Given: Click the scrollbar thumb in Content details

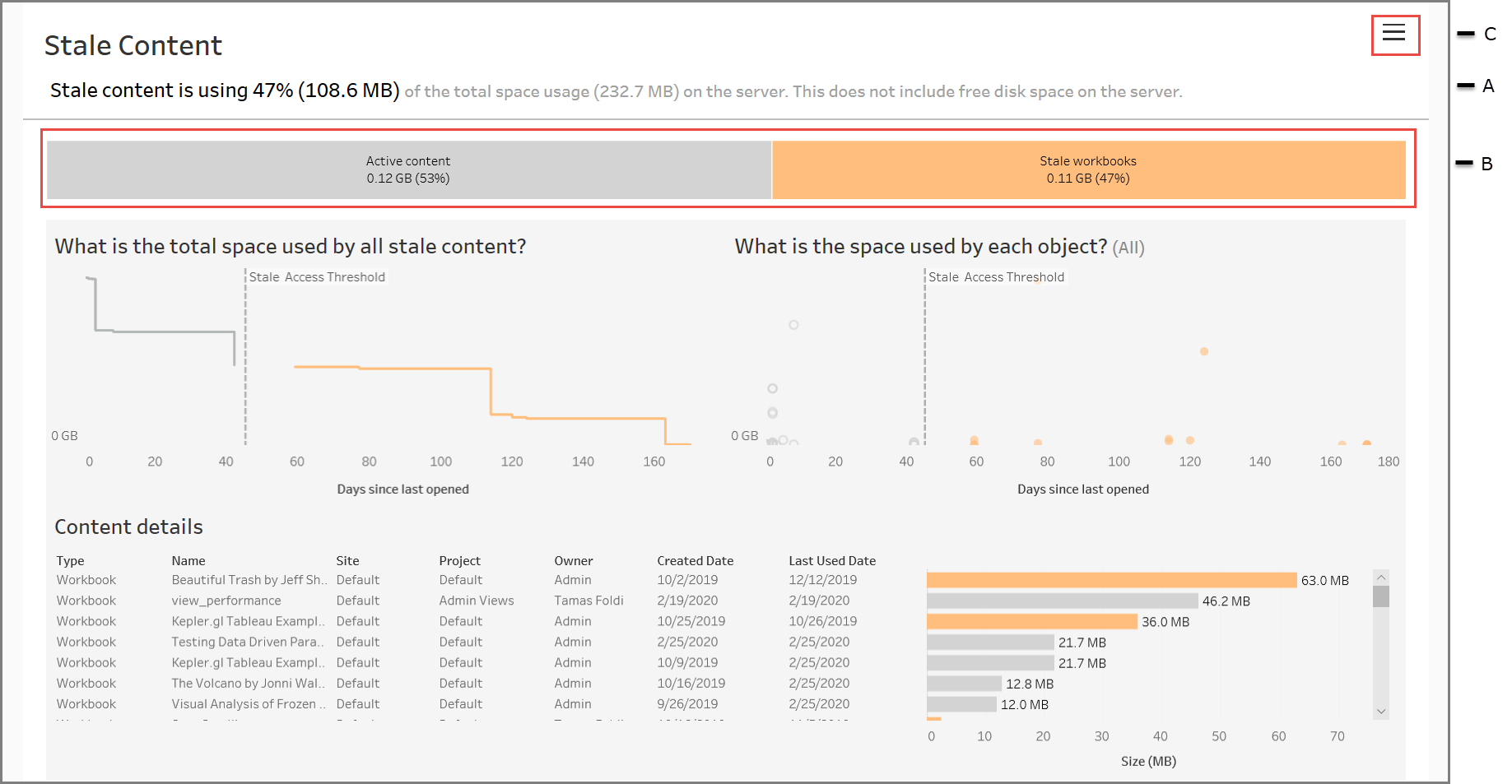Looking at the screenshot, I should [x=1381, y=596].
